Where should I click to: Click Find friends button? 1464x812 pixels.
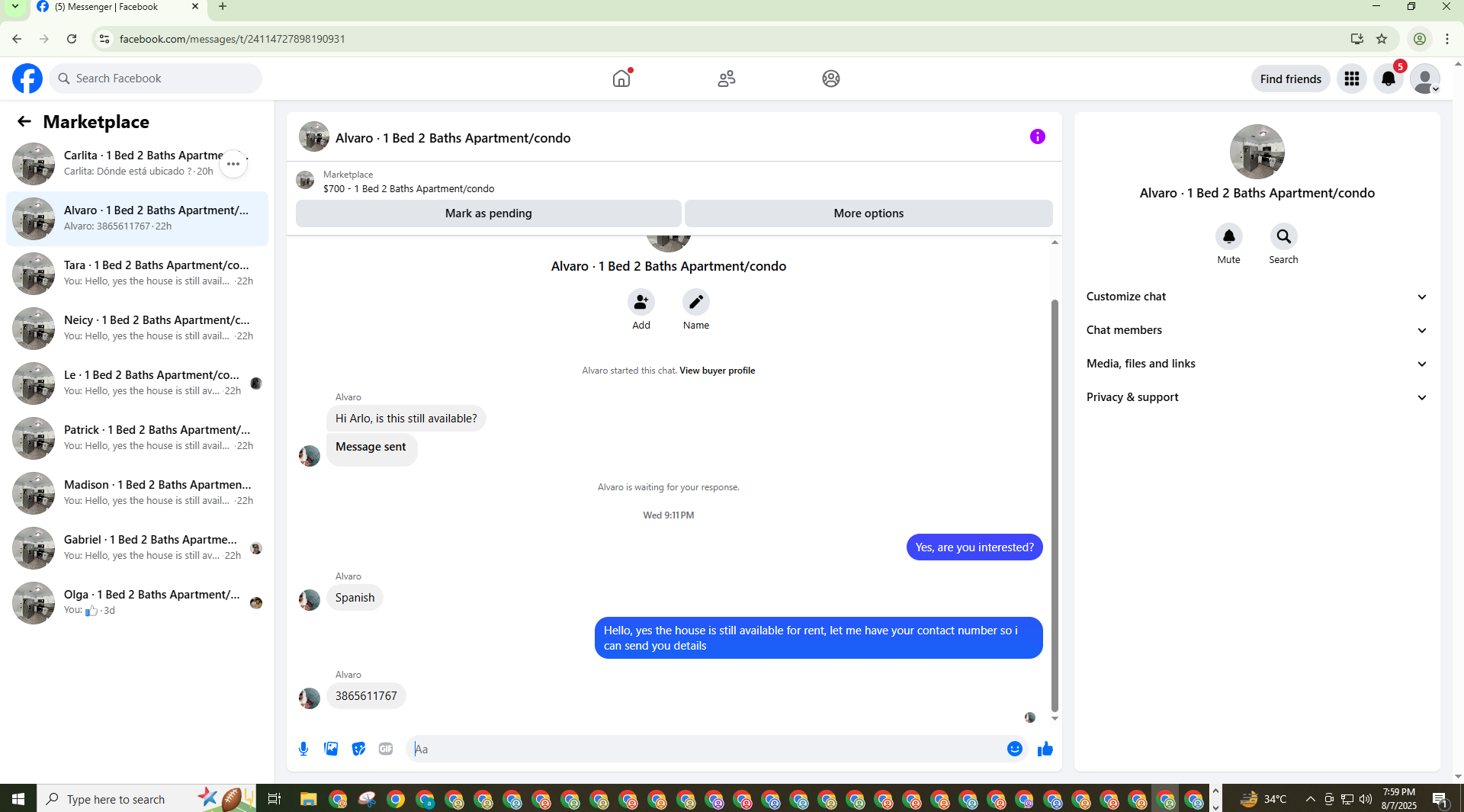pyautogui.click(x=1290, y=79)
